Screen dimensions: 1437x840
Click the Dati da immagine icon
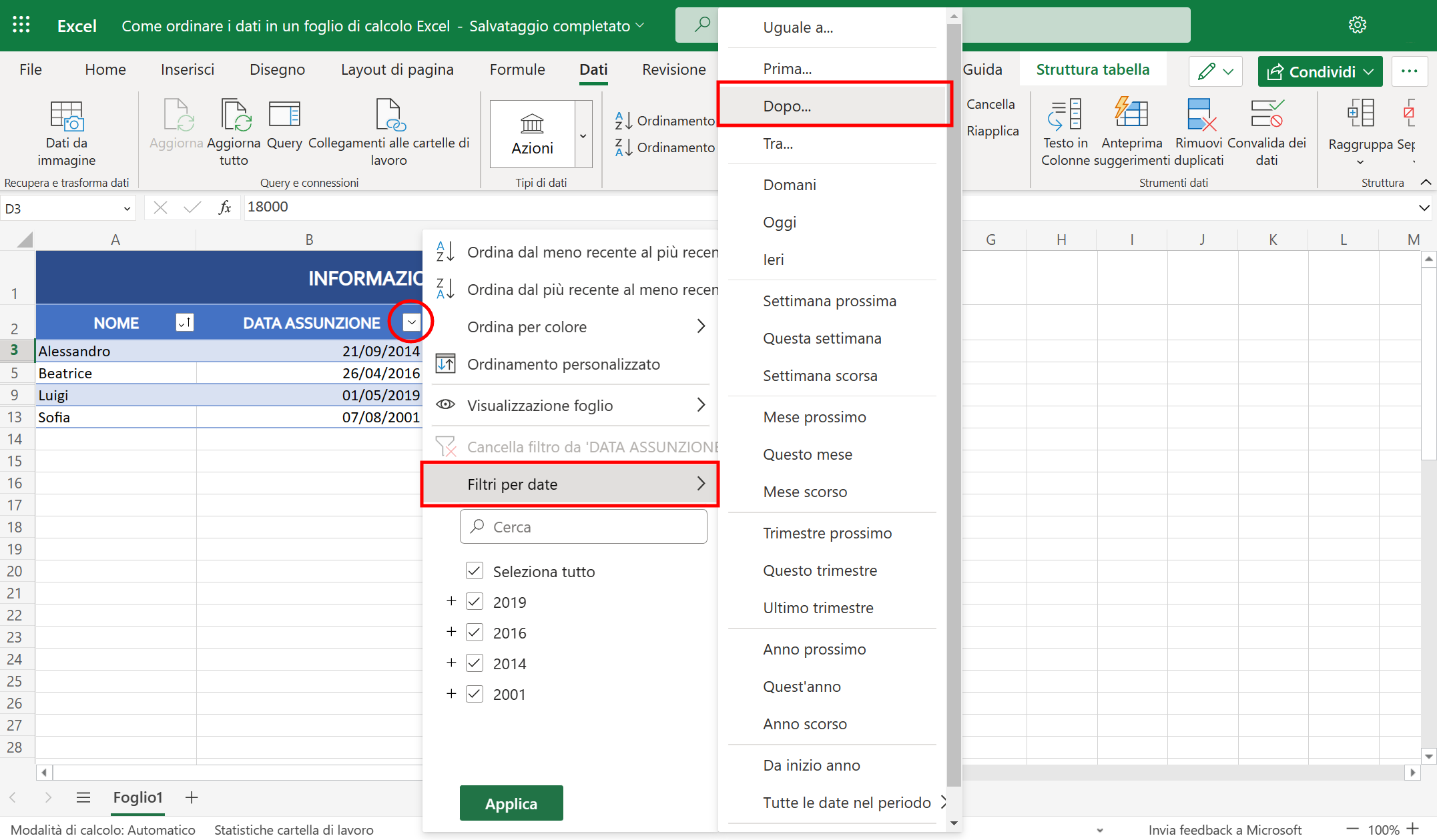click(66, 116)
